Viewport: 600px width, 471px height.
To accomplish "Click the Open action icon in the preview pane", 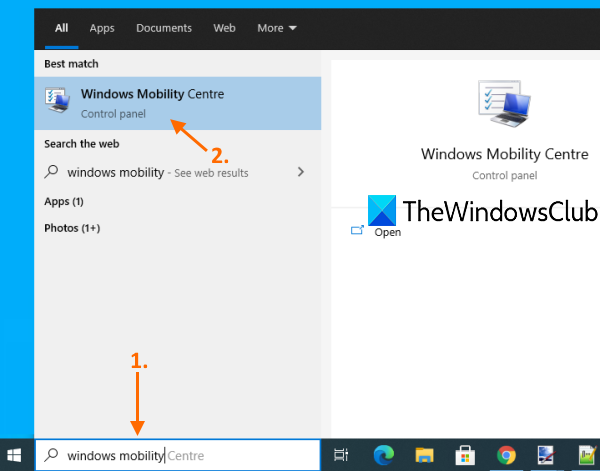I will [357, 230].
